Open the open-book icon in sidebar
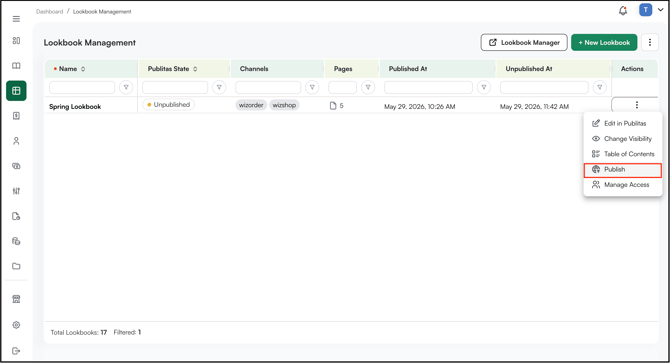 click(16, 66)
